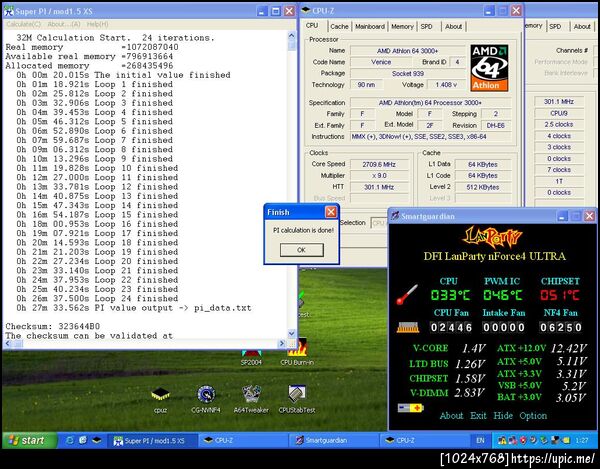
Task: Select the cpuz desktop icon
Action: point(160,399)
